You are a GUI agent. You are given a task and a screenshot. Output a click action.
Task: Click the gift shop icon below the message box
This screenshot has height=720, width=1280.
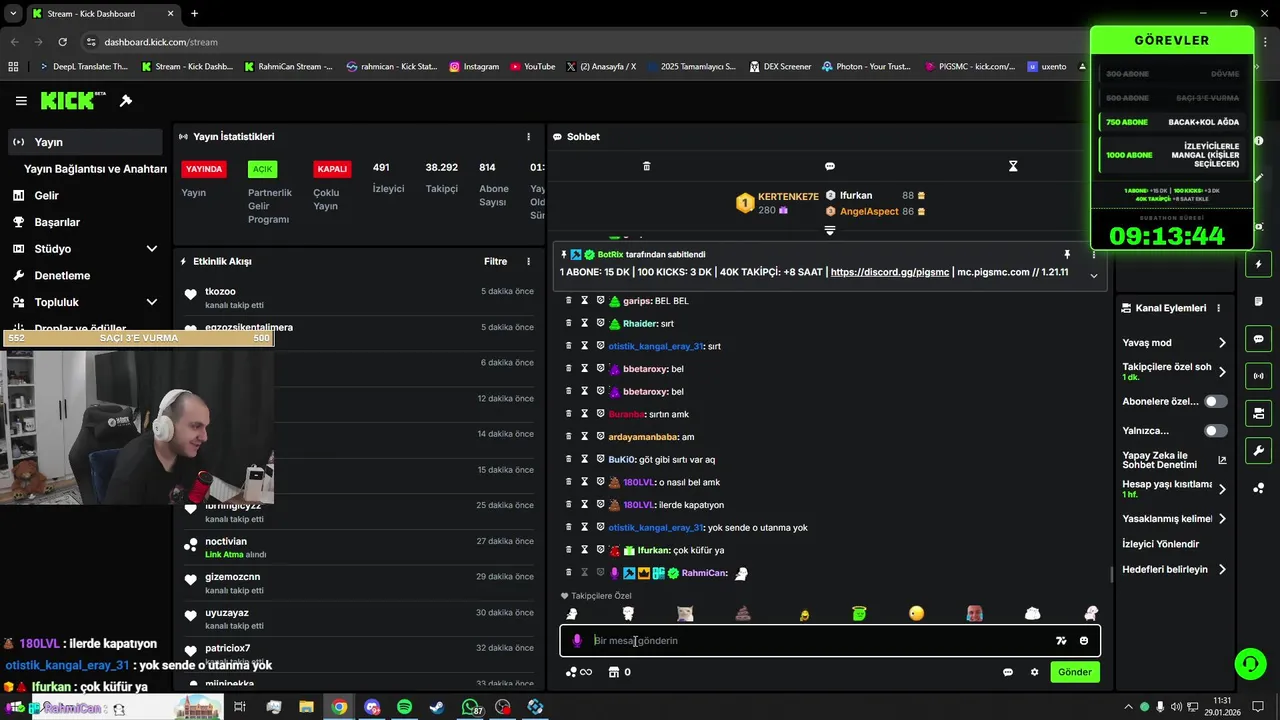click(614, 672)
